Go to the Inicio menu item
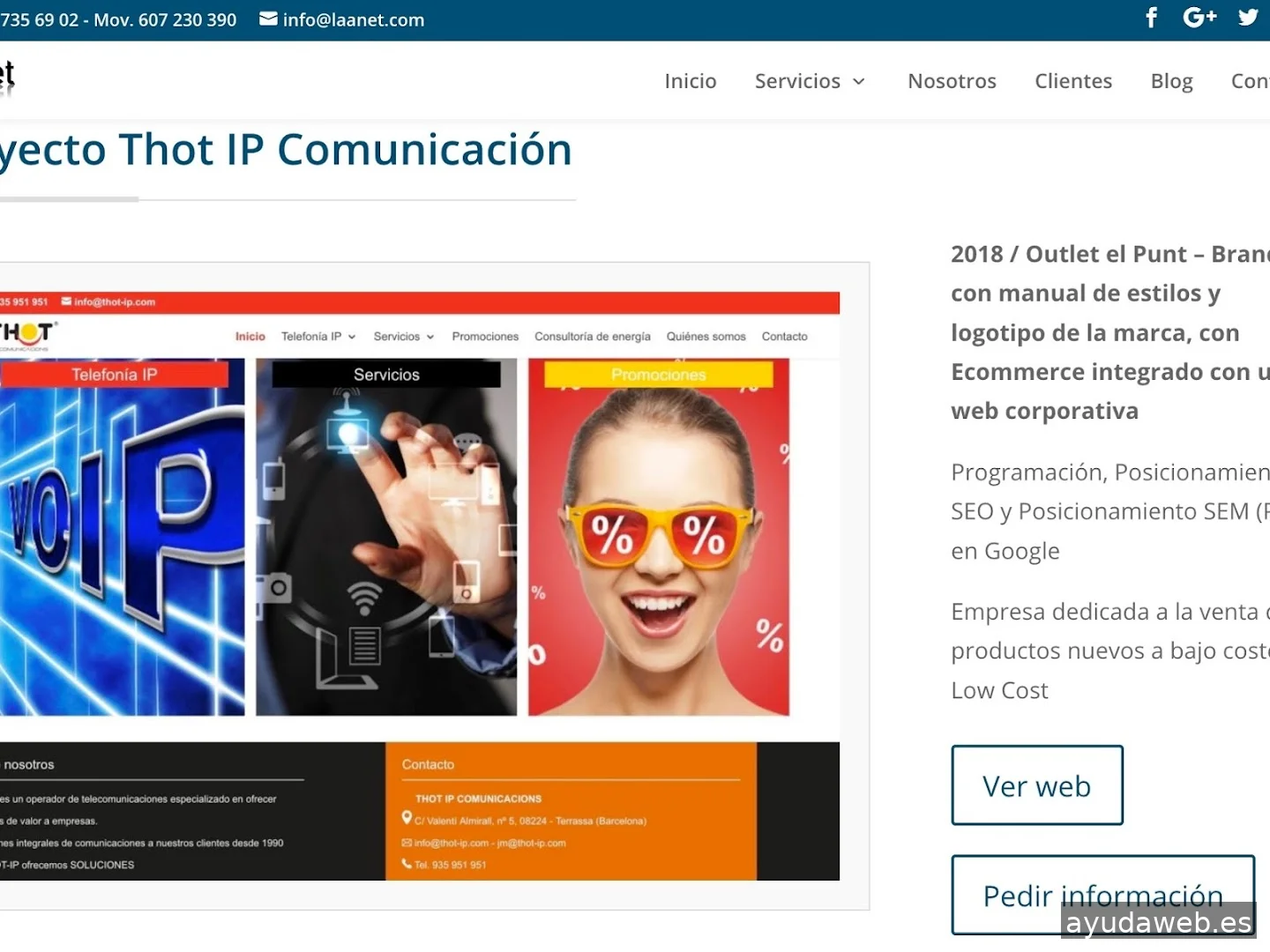The height and width of the screenshot is (952, 1270). point(691,81)
